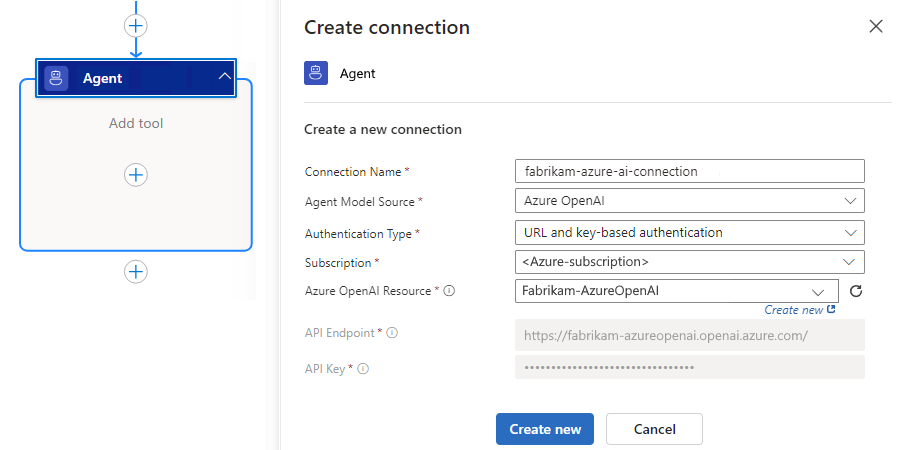900x450 pixels.
Task: Expand the Azure OpenAI Resource dropdown
Action: coord(818,291)
